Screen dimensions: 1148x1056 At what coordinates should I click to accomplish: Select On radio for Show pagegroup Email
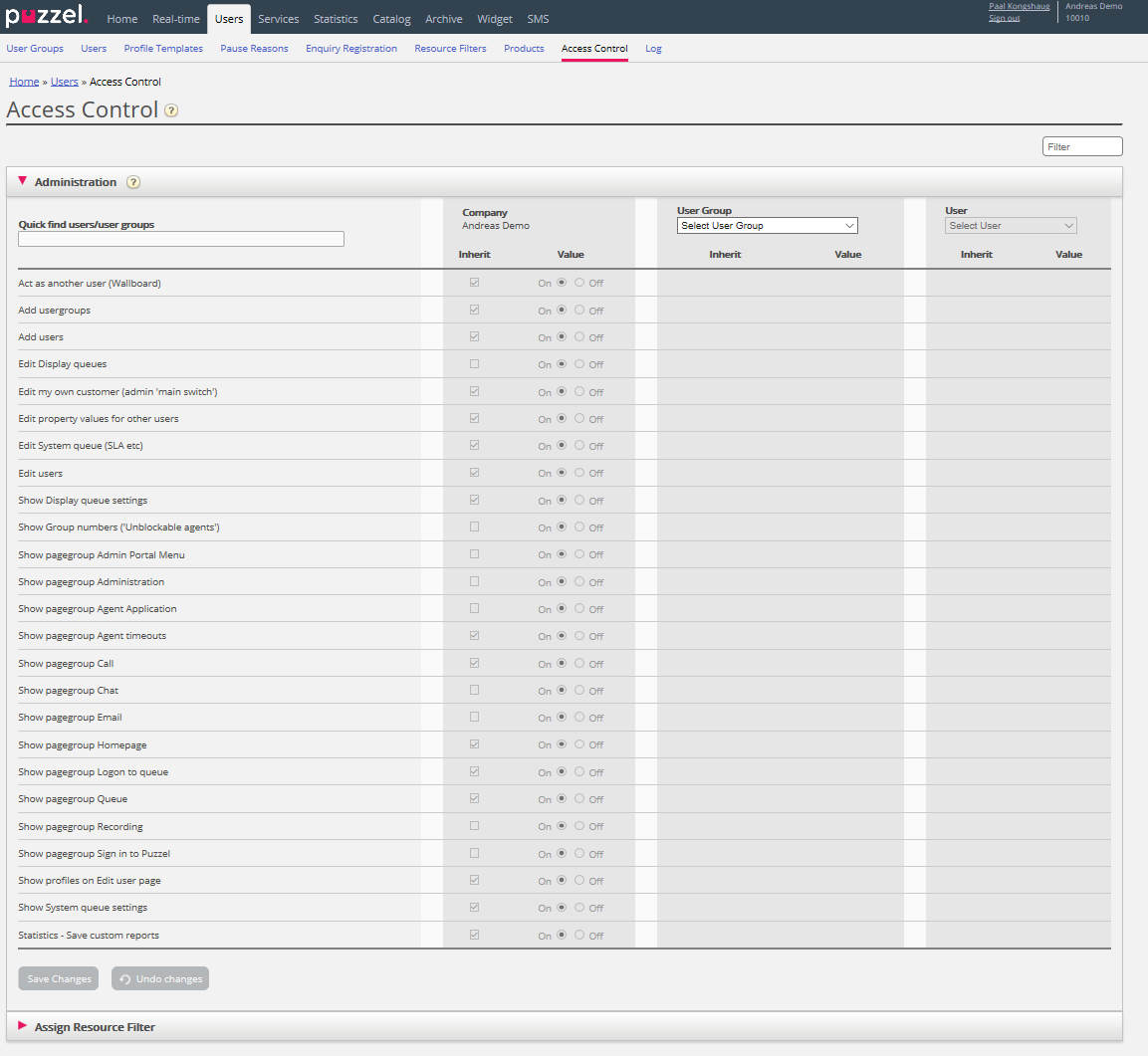click(x=562, y=717)
